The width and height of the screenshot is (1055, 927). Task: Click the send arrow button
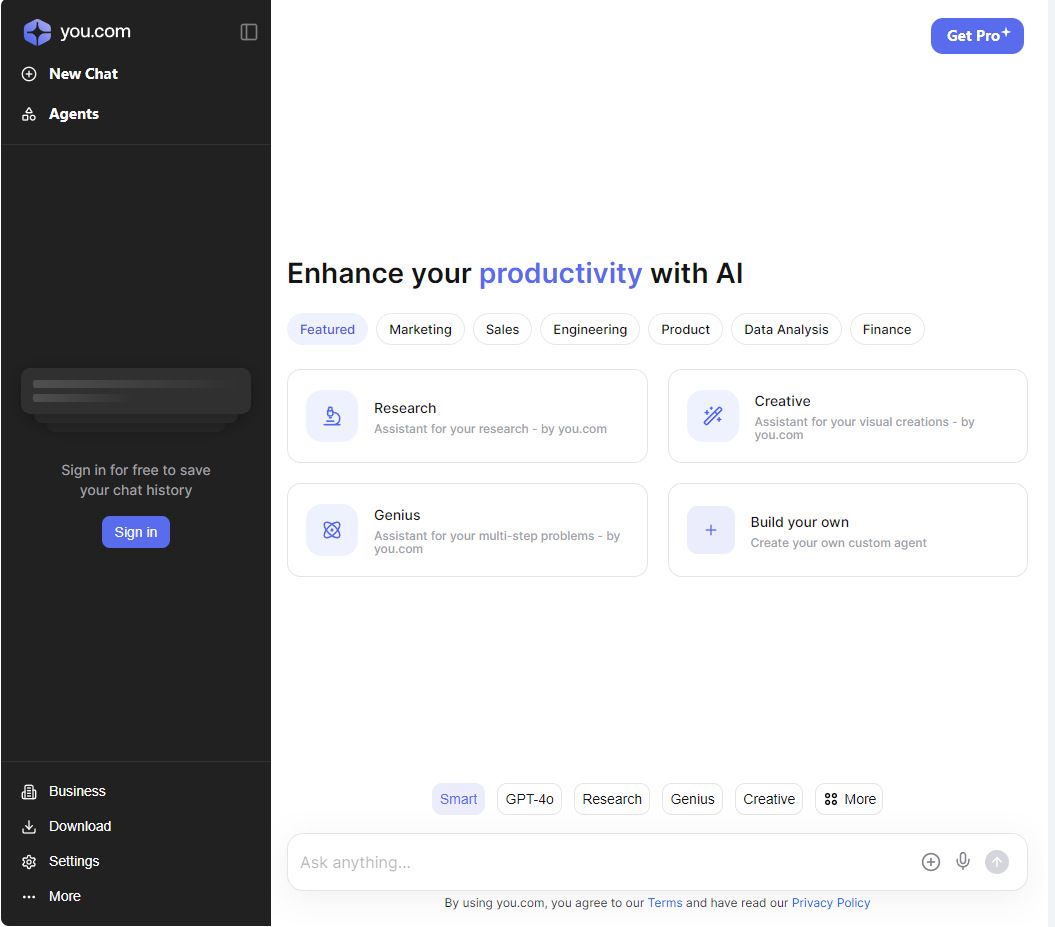996,862
